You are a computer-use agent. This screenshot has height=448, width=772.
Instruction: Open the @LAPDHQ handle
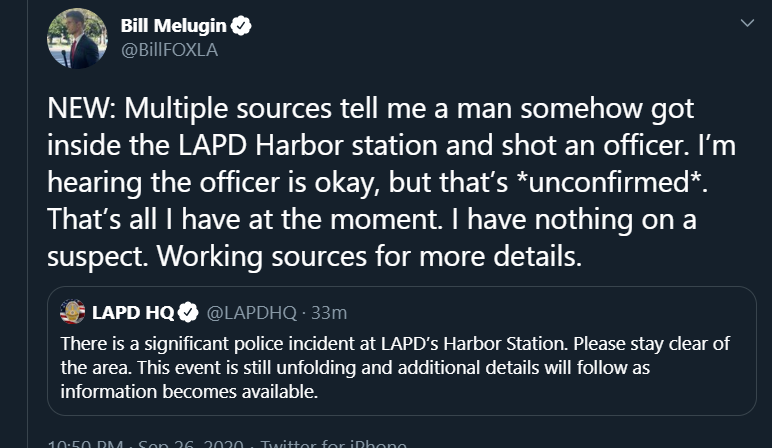coord(252,313)
